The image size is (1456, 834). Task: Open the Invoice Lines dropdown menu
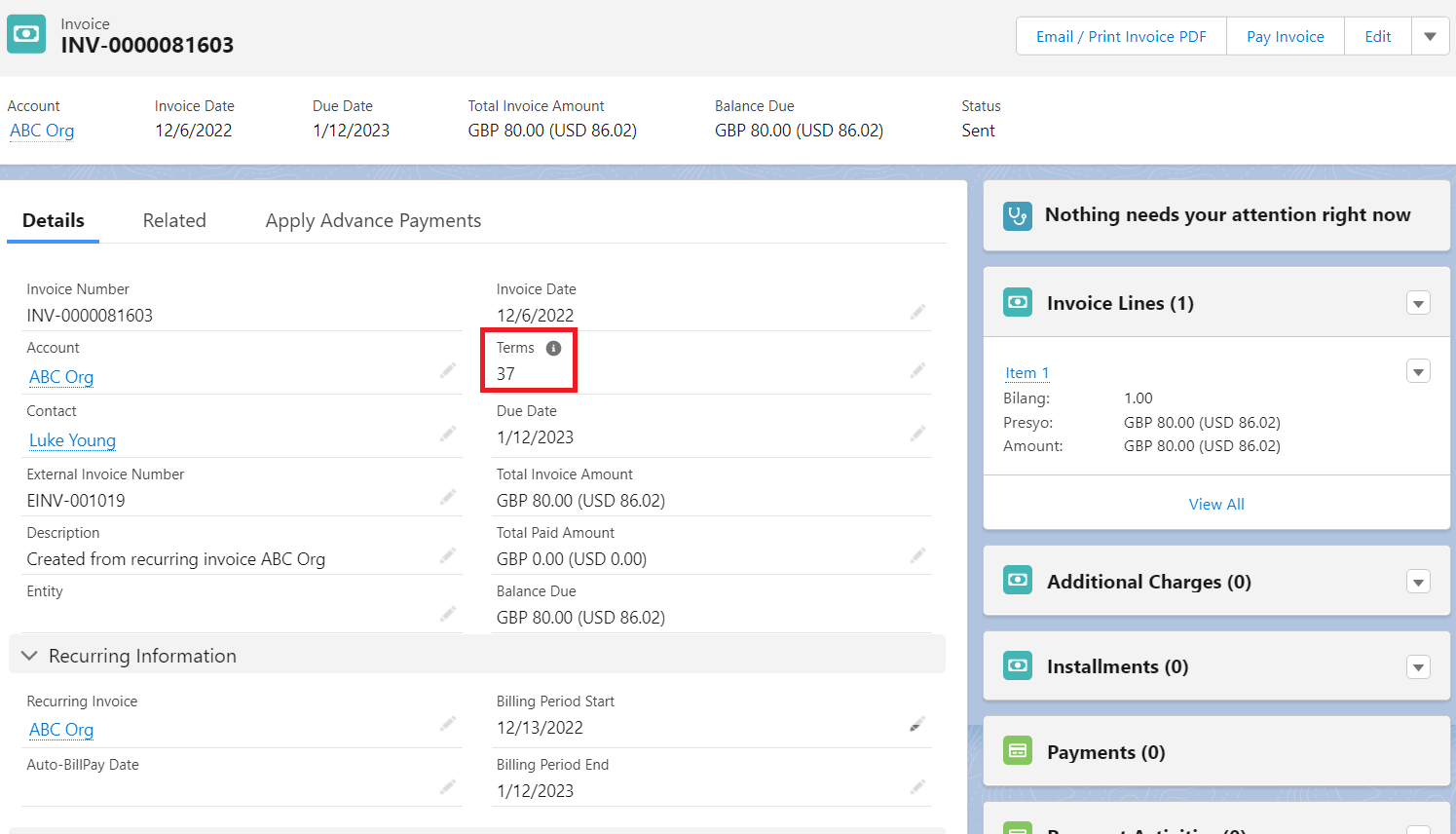click(x=1418, y=304)
